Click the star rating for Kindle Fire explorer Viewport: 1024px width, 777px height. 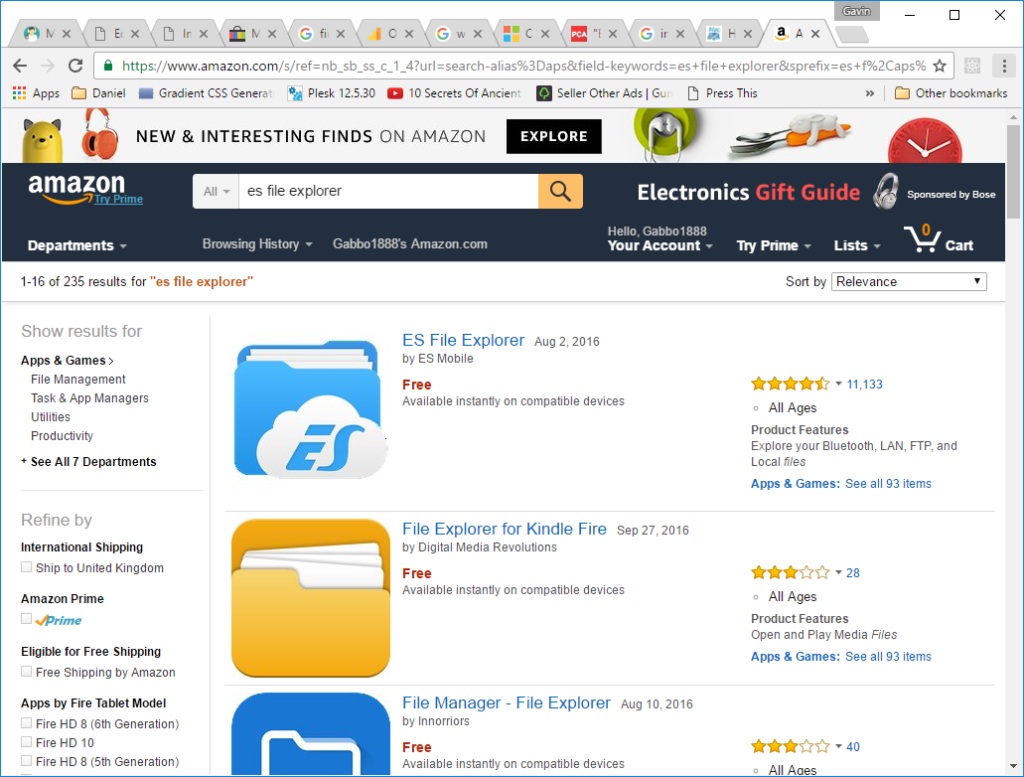[x=790, y=573]
